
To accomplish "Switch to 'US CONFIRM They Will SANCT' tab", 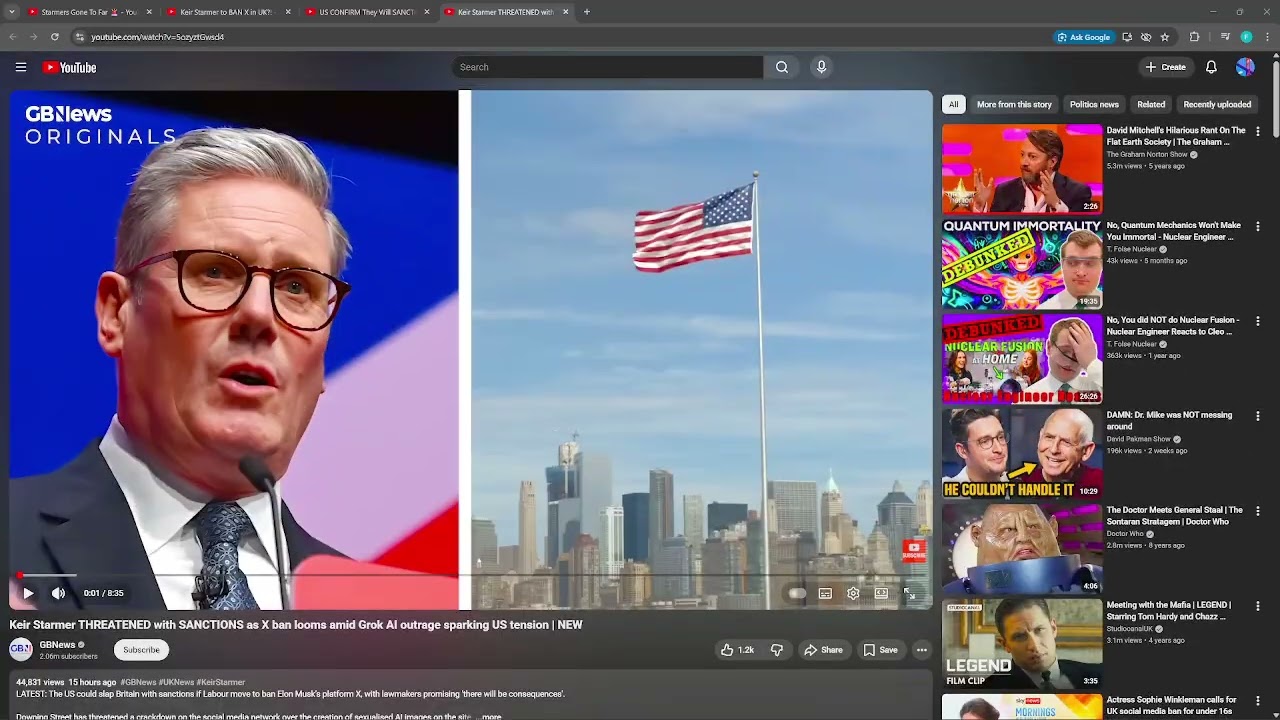I will coord(368,12).
